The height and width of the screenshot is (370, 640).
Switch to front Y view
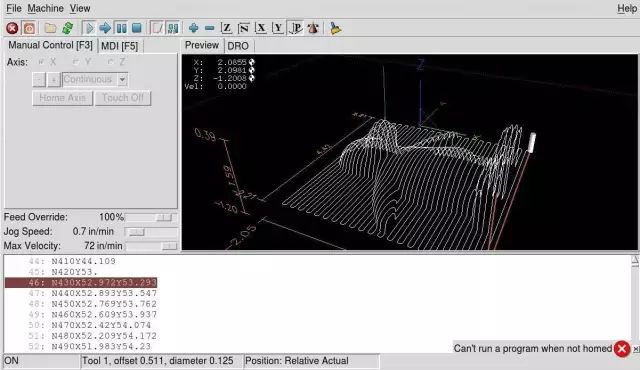click(278, 28)
